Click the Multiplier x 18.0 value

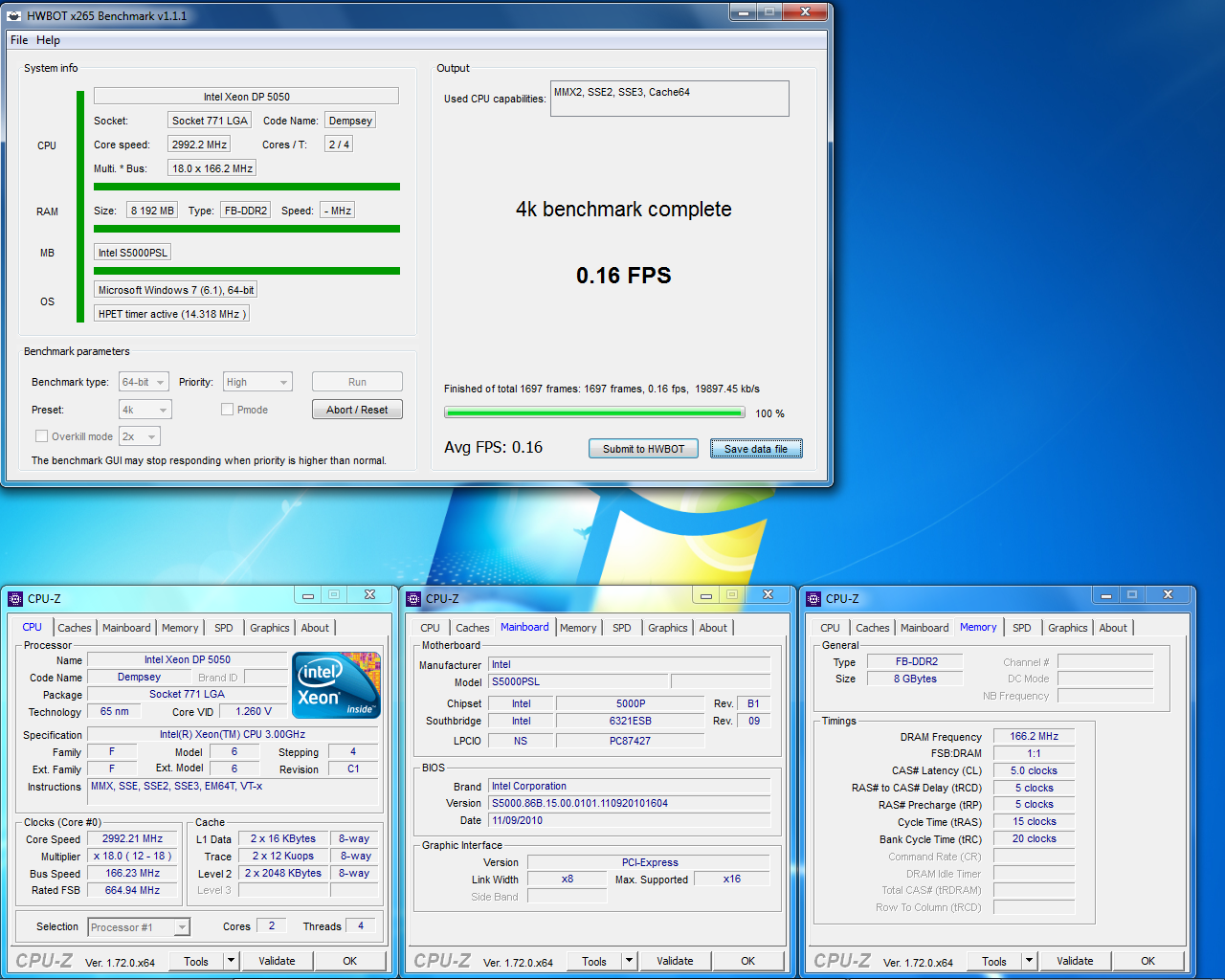point(133,856)
